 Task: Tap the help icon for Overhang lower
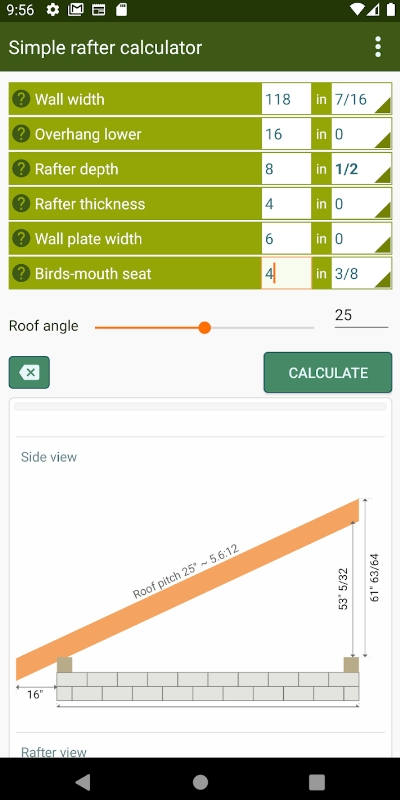[x=21, y=134]
